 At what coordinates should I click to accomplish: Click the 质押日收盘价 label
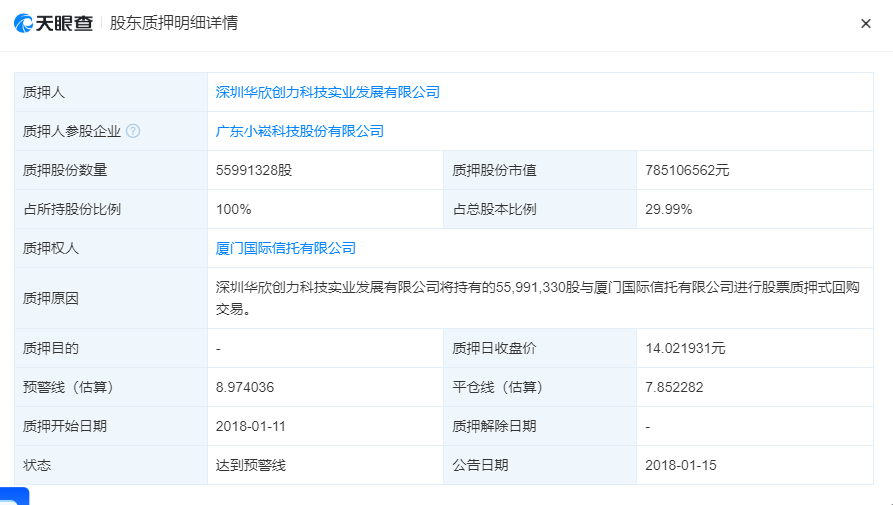pyautogui.click(x=494, y=348)
